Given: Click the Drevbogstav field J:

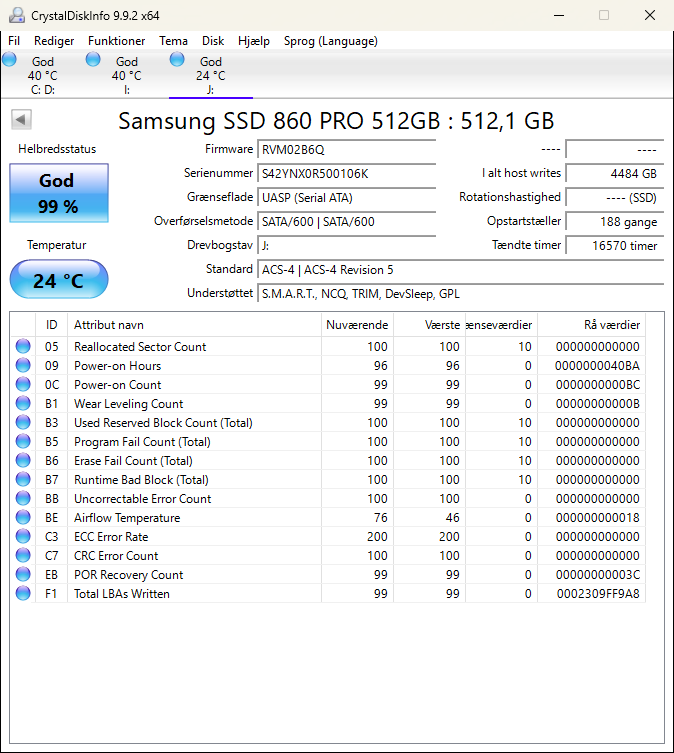Looking at the screenshot, I should [x=346, y=245].
